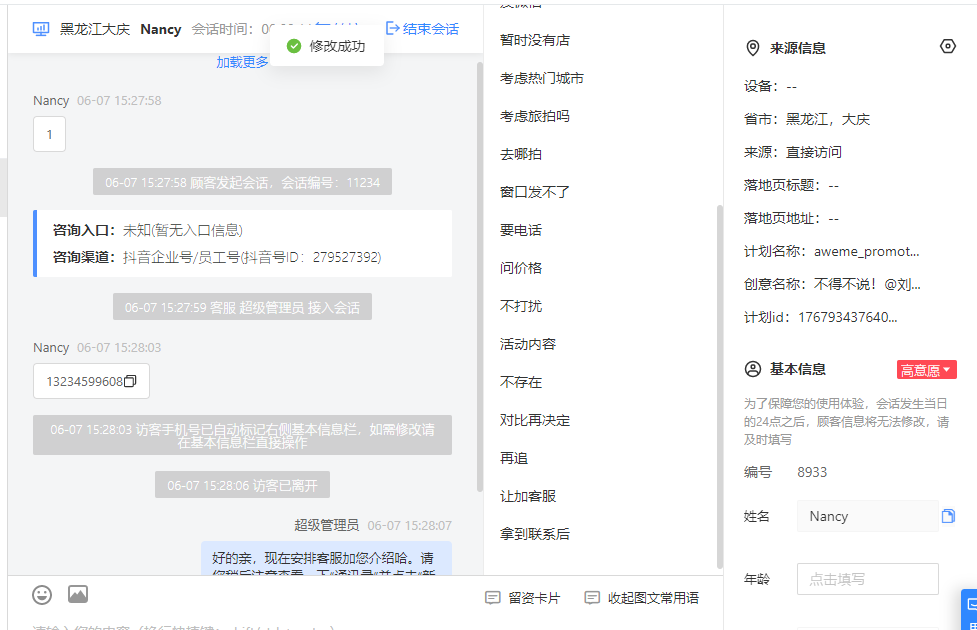Click the 咨询渠道 Douyin channel info line
Image resolution: width=977 pixels, height=630 pixels.
pos(217,257)
